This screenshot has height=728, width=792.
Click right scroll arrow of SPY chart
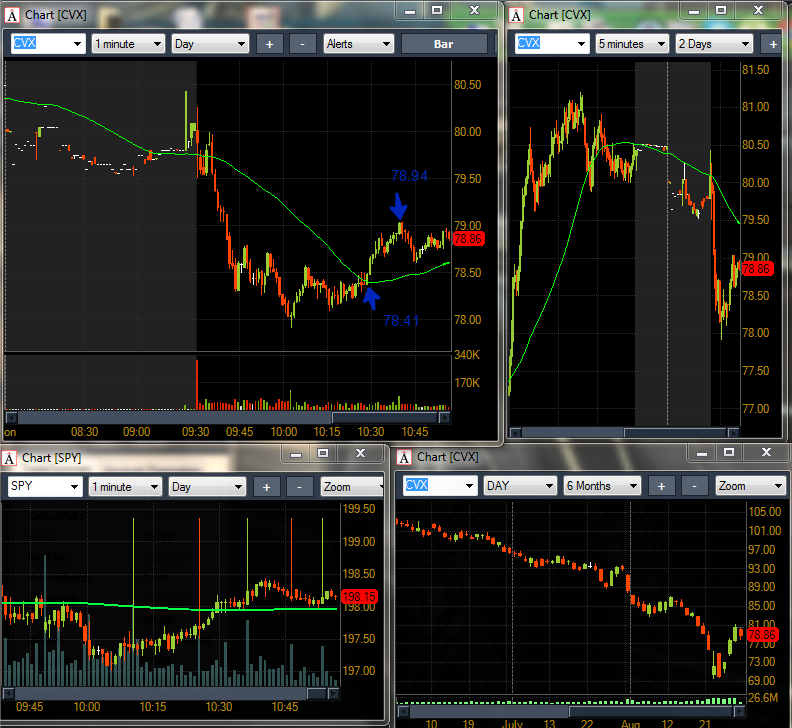click(x=333, y=694)
